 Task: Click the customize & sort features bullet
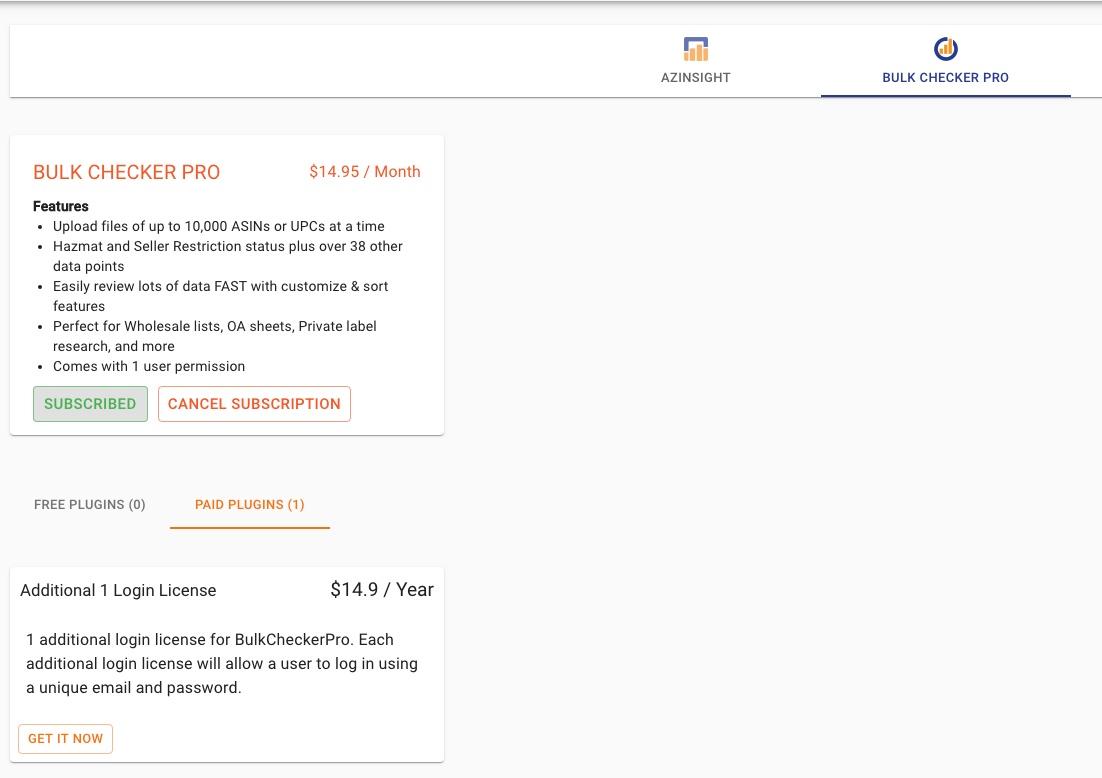pos(221,296)
